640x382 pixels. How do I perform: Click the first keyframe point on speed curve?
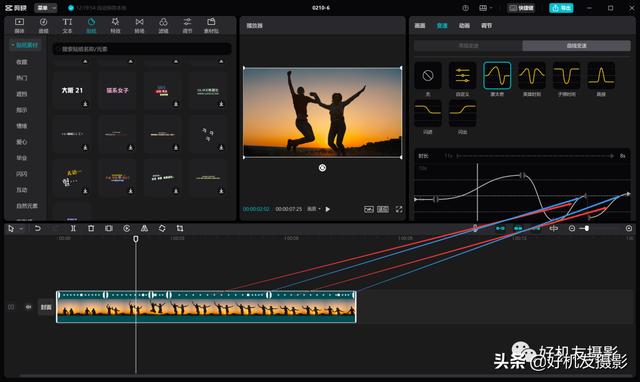pos(436,199)
